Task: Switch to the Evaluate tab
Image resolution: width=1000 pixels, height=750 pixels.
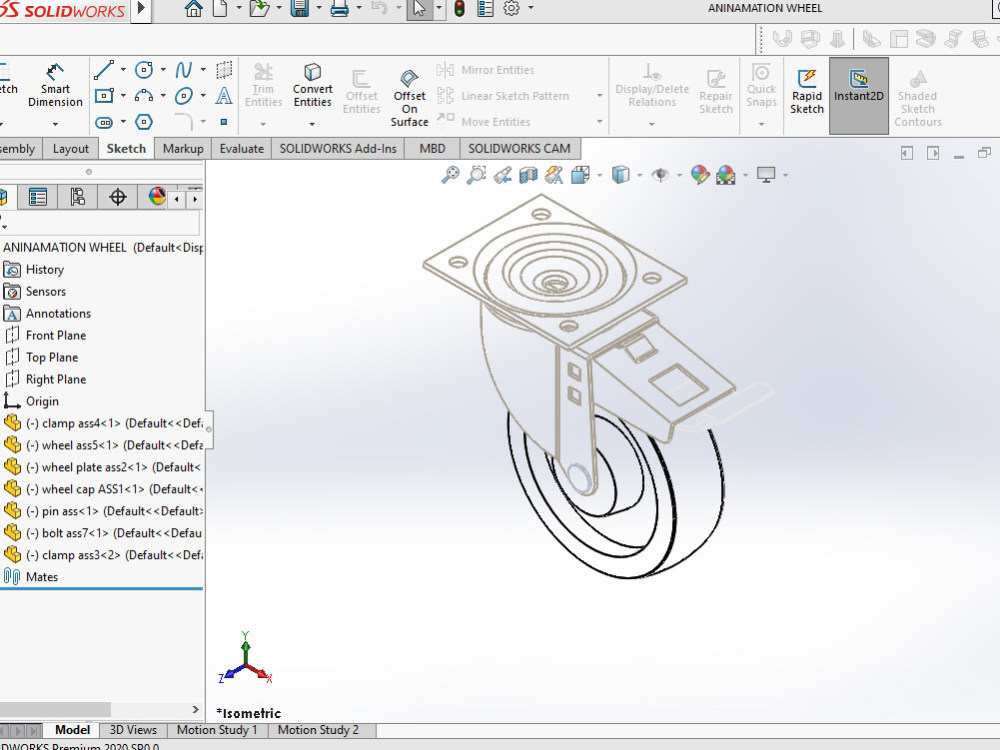Action: coord(239,148)
